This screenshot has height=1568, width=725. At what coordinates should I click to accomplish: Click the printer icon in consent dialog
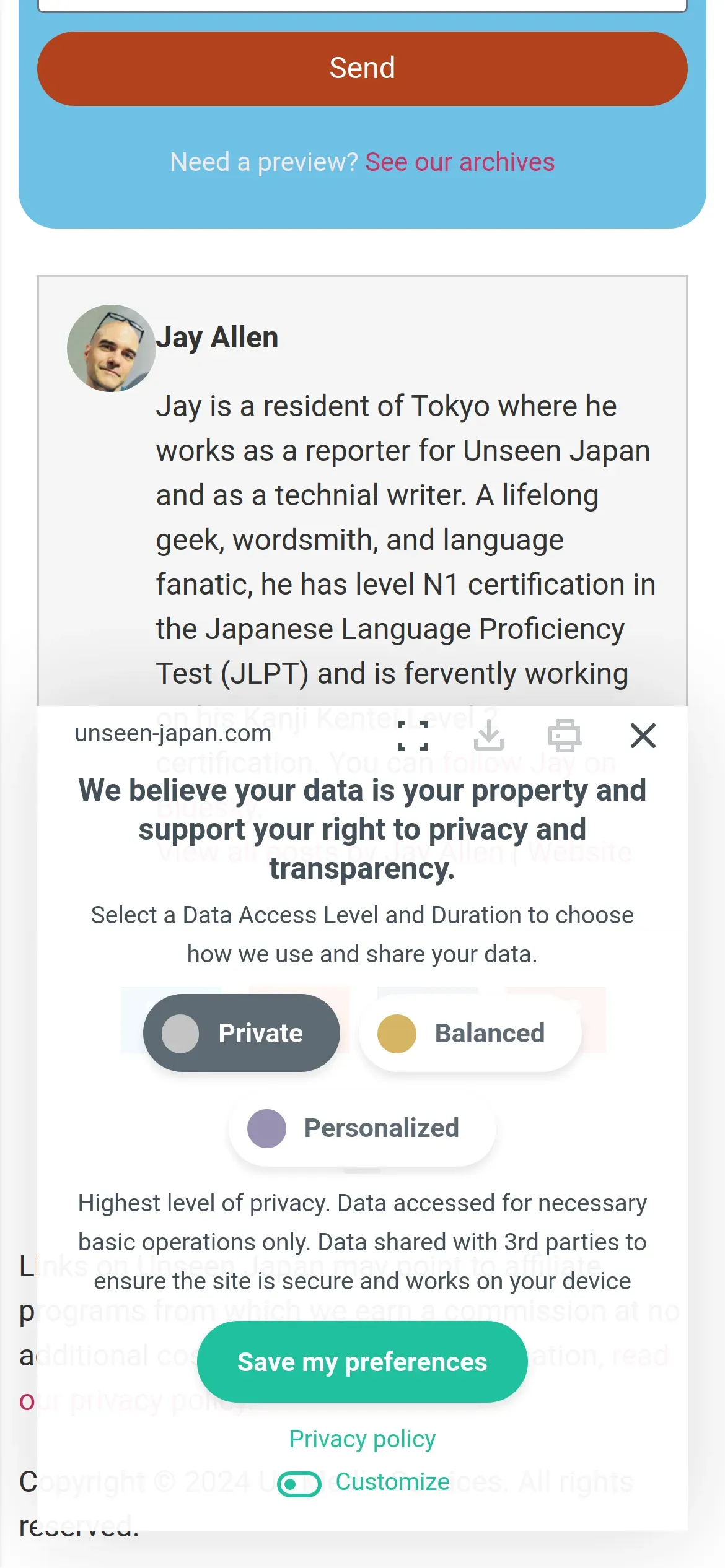pos(565,736)
